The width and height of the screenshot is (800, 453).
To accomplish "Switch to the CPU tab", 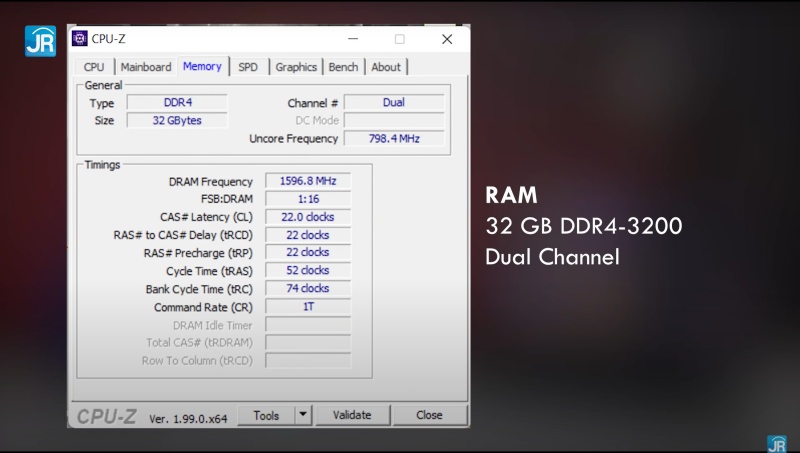I will click(x=94, y=67).
